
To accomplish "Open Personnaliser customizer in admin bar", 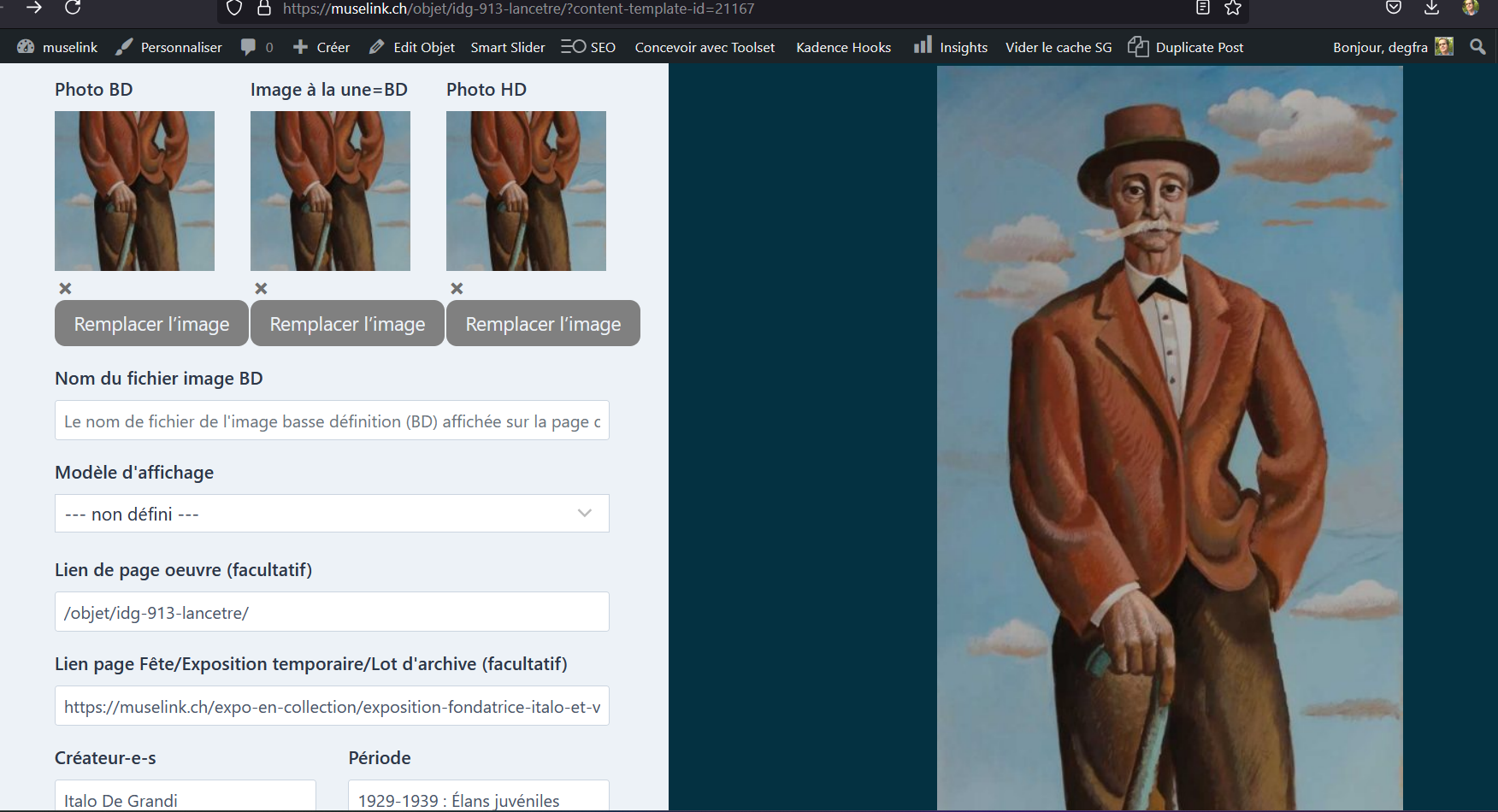I will pyautogui.click(x=169, y=47).
